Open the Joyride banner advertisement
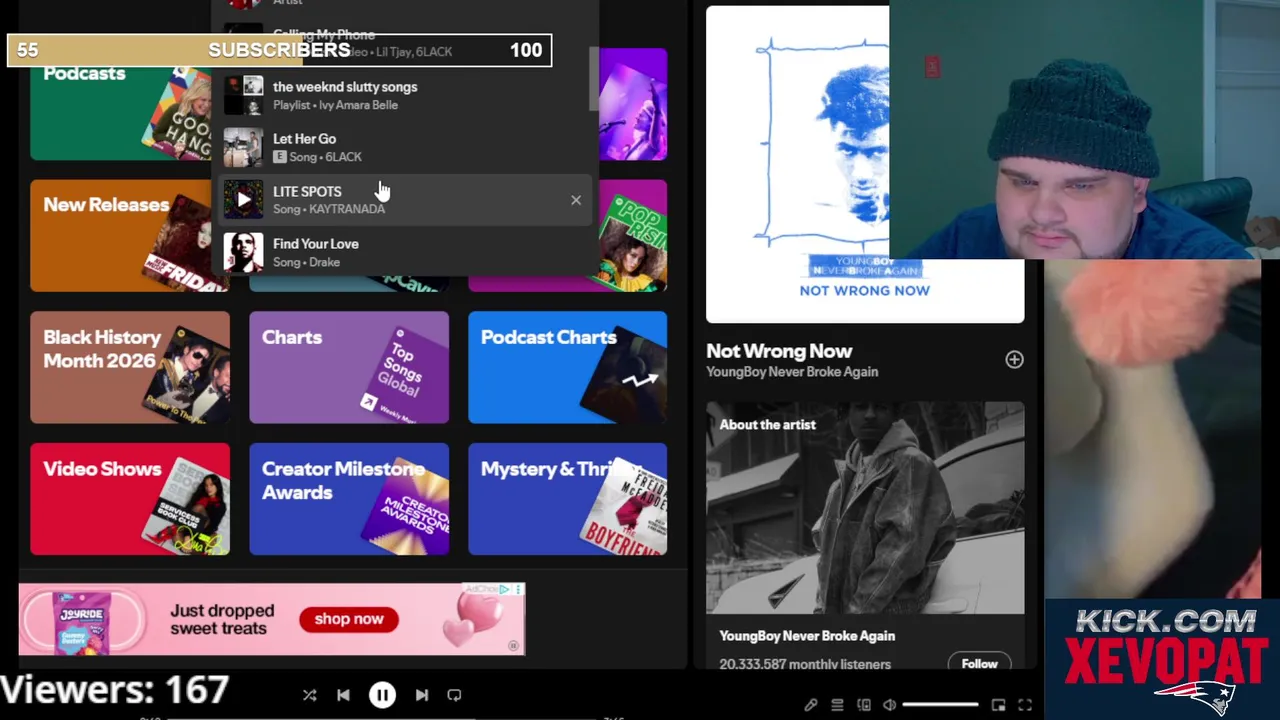The height and width of the screenshot is (720, 1280). coord(272,619)
